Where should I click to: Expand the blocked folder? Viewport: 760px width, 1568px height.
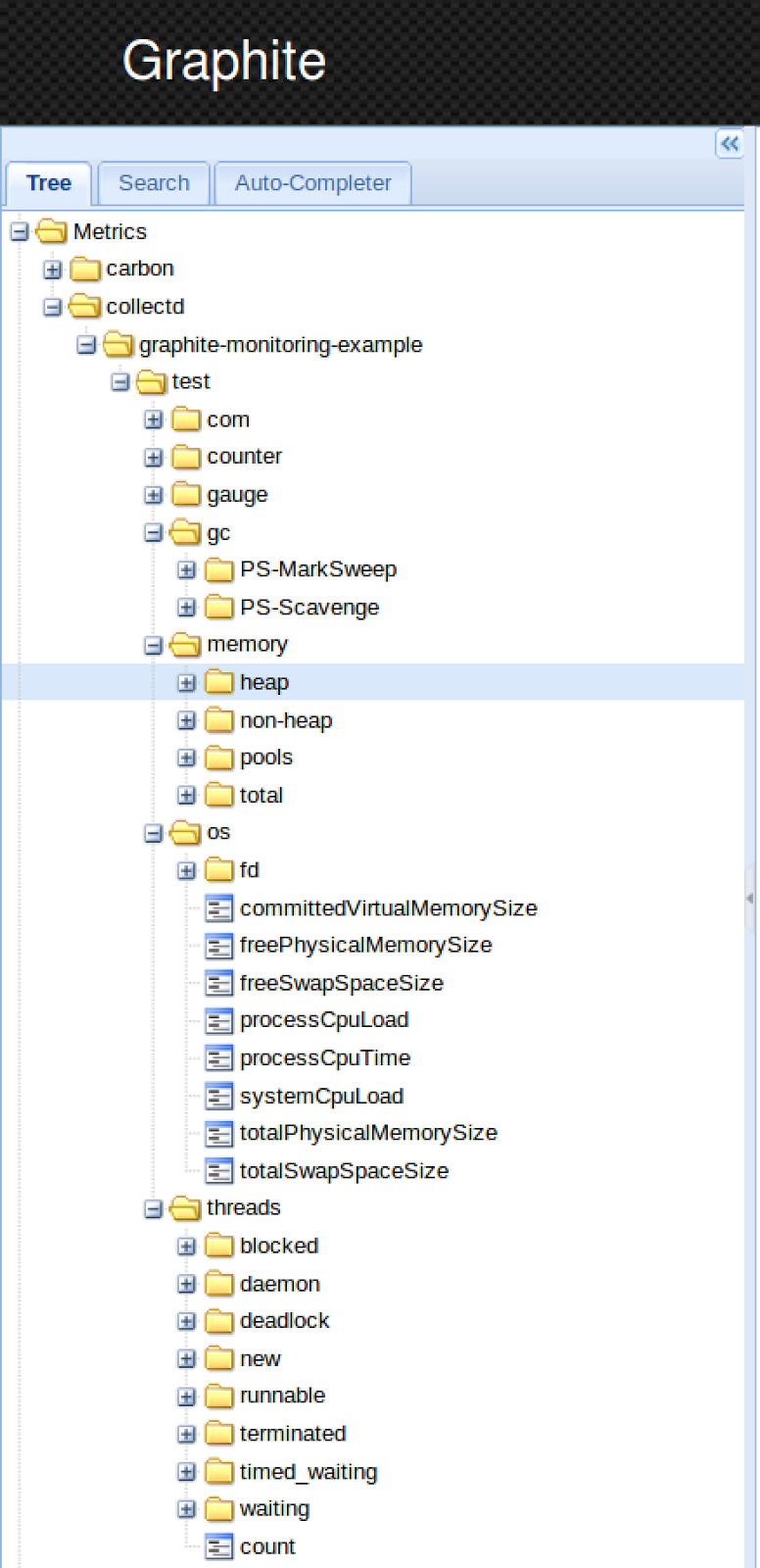tap(187, 1247)
